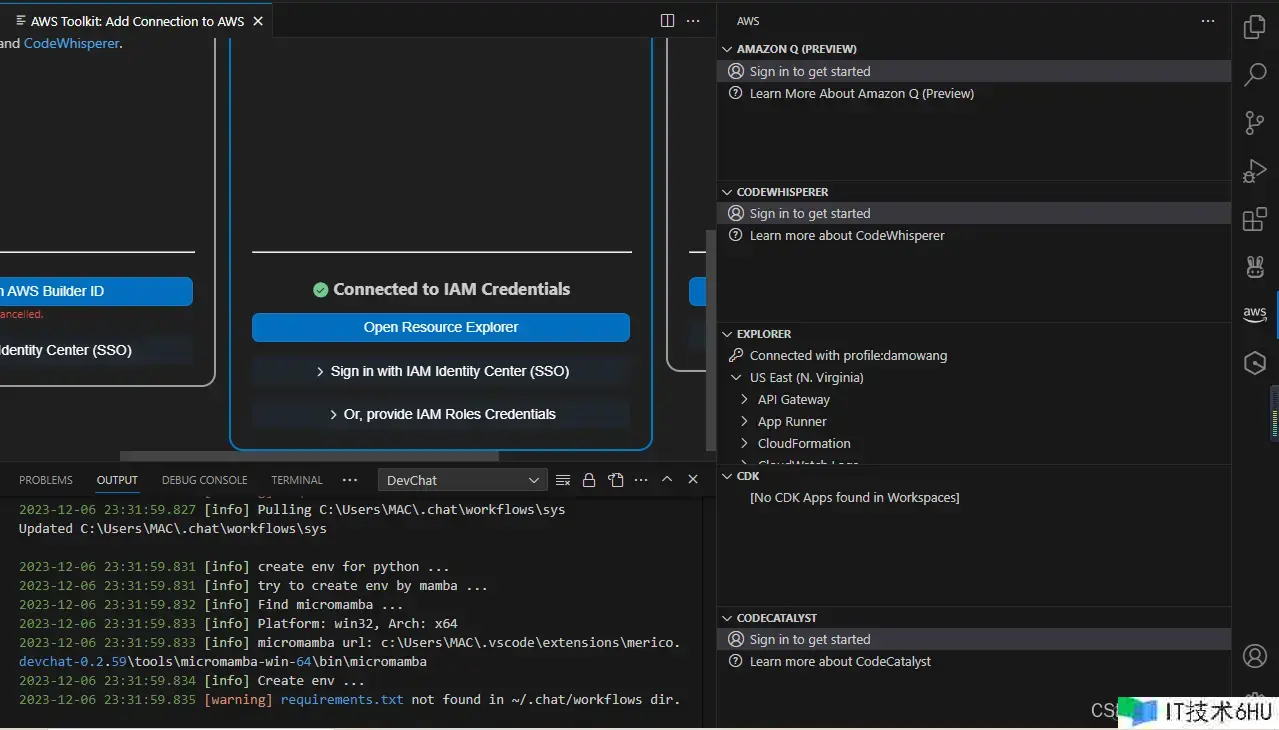Click the No CDK Apps found in Workspaces text

tap(855, 497)
